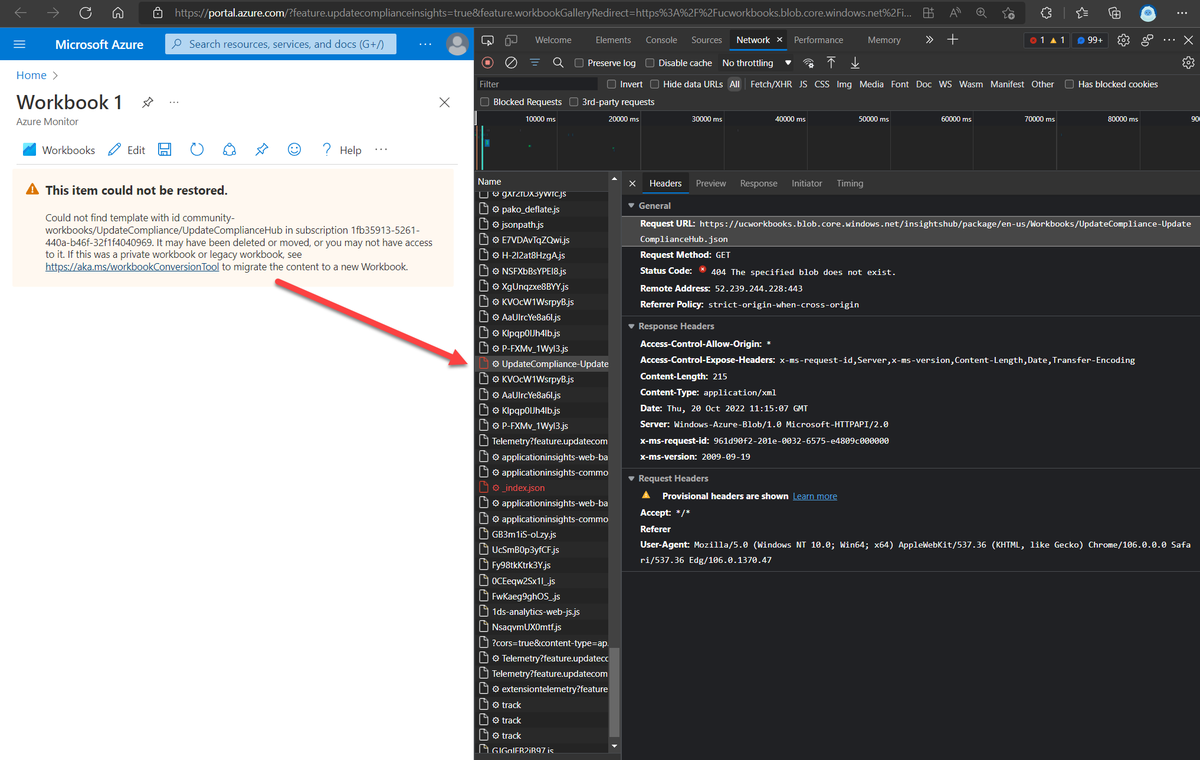Go to browser home page icon
The image size is (1200, 760).
pos(118,13)
